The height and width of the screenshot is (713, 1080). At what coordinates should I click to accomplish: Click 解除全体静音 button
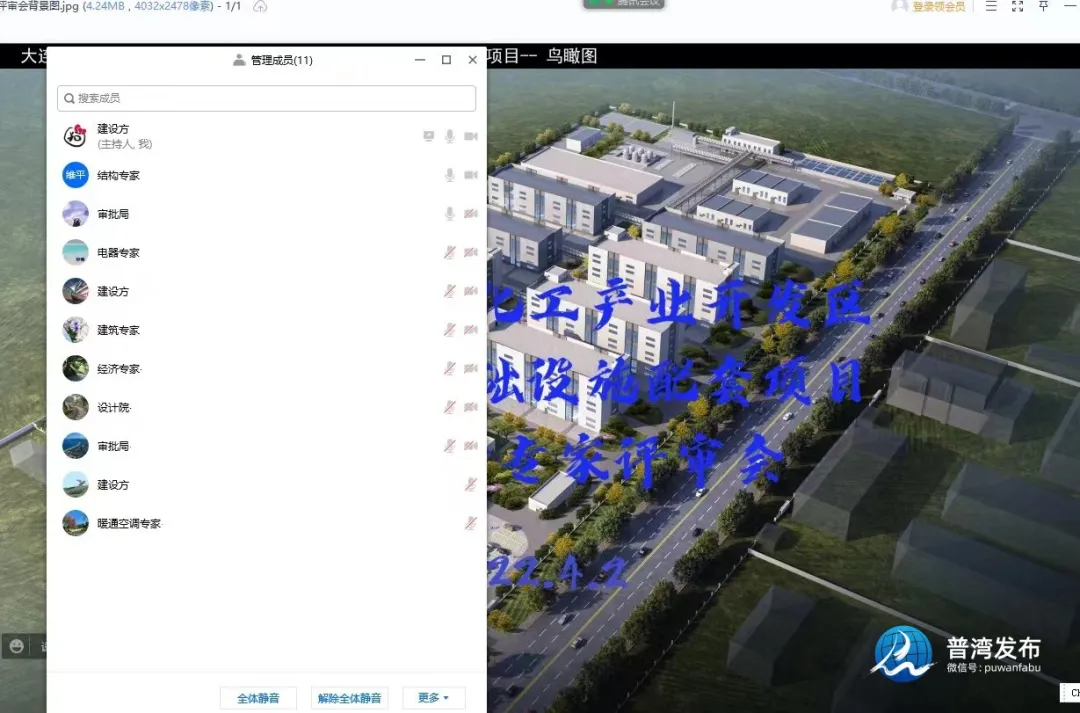point(349,698)
